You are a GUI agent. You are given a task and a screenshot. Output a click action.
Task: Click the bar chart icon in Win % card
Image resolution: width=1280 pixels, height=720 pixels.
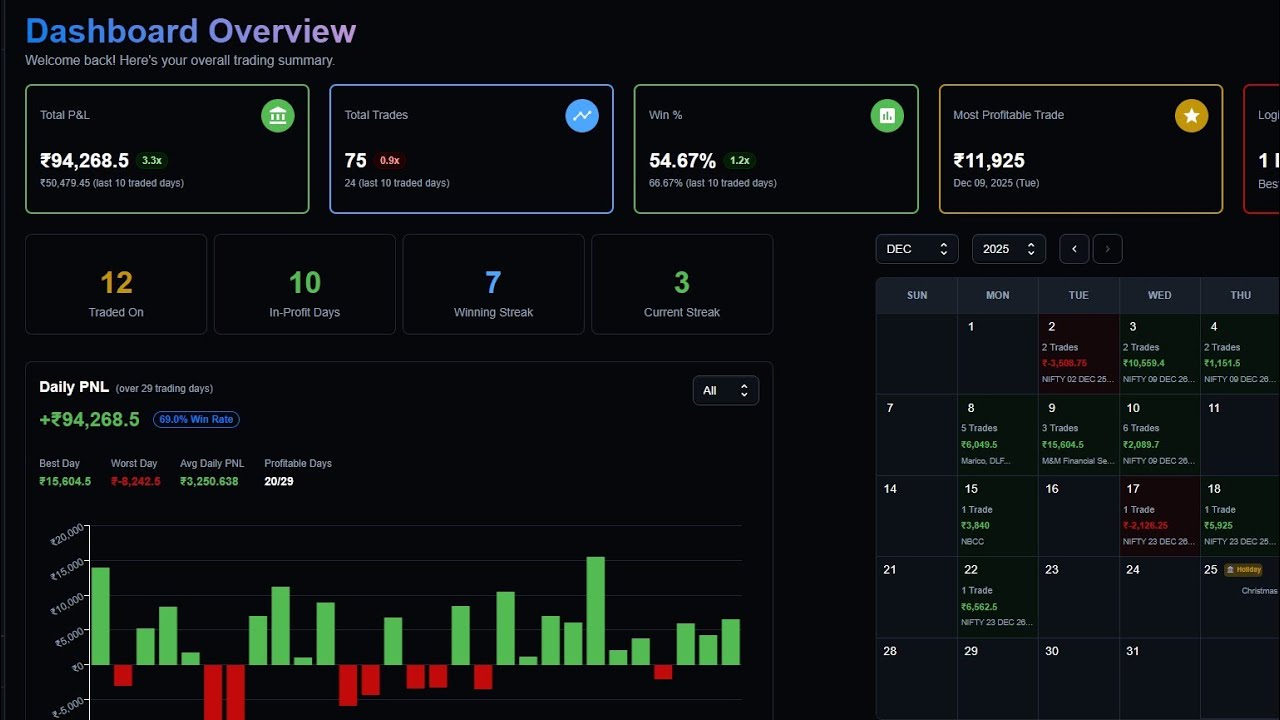(887, 116)
